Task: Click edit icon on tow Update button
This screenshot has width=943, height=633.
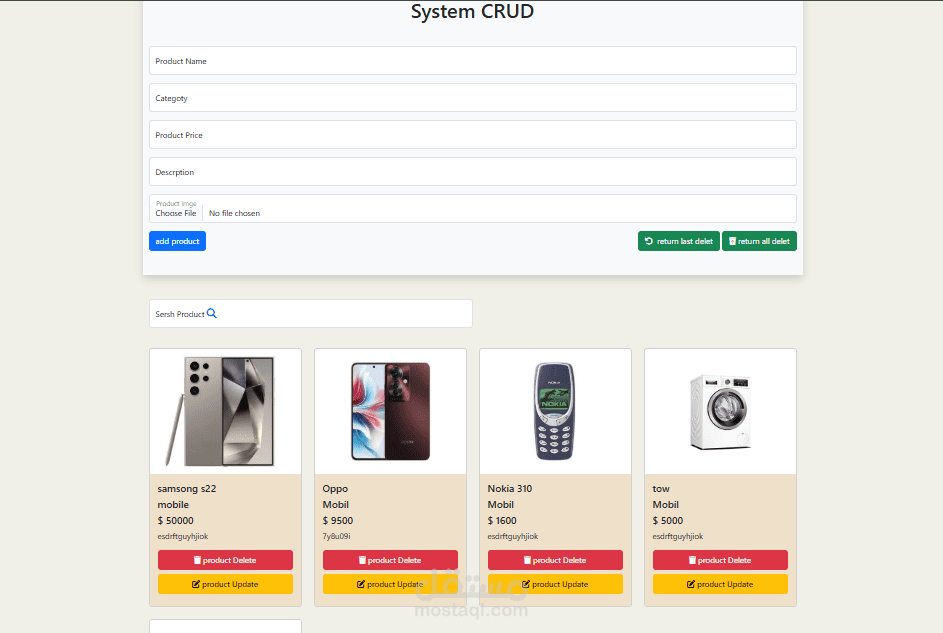Action: click(x=690, y=584)
